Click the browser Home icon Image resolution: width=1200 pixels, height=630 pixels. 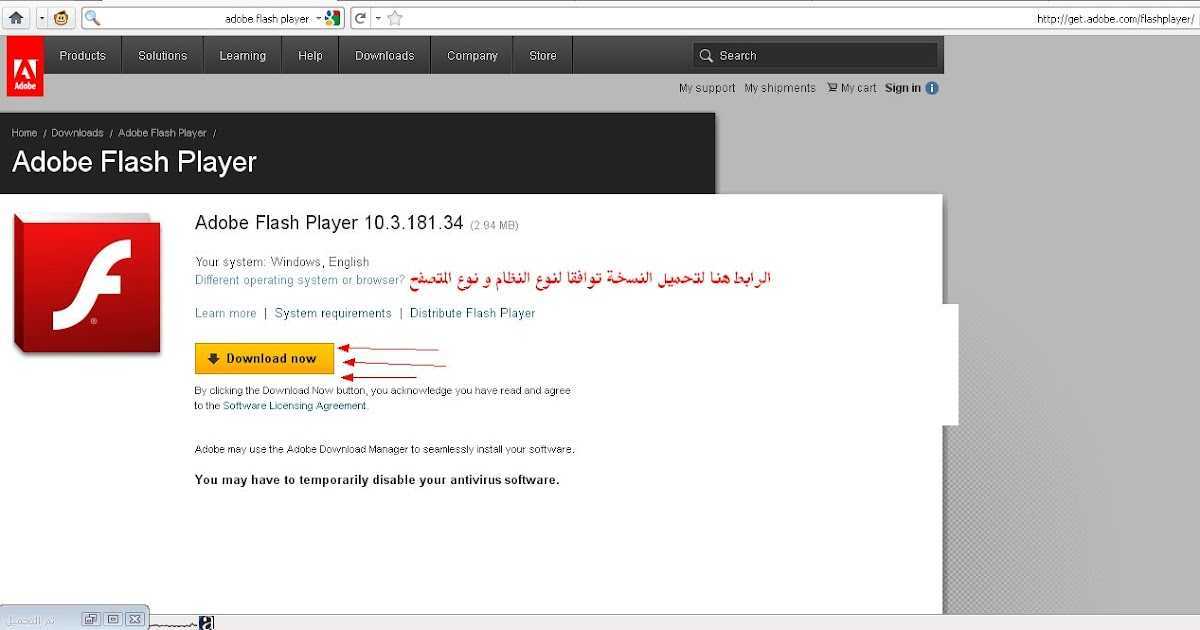pos(16,18)
